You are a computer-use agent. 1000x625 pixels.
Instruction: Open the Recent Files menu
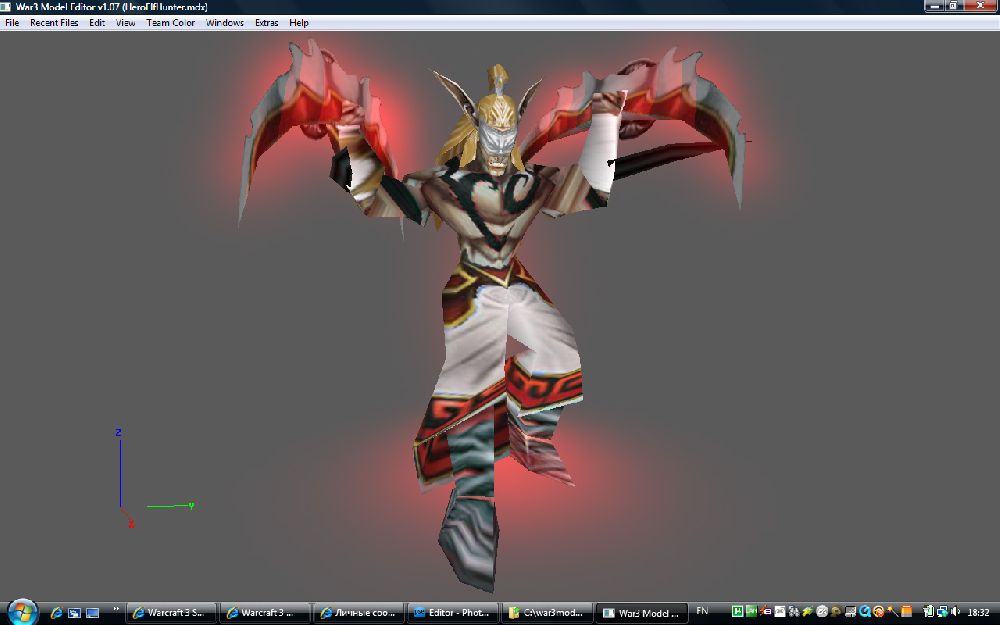point(54,22)
